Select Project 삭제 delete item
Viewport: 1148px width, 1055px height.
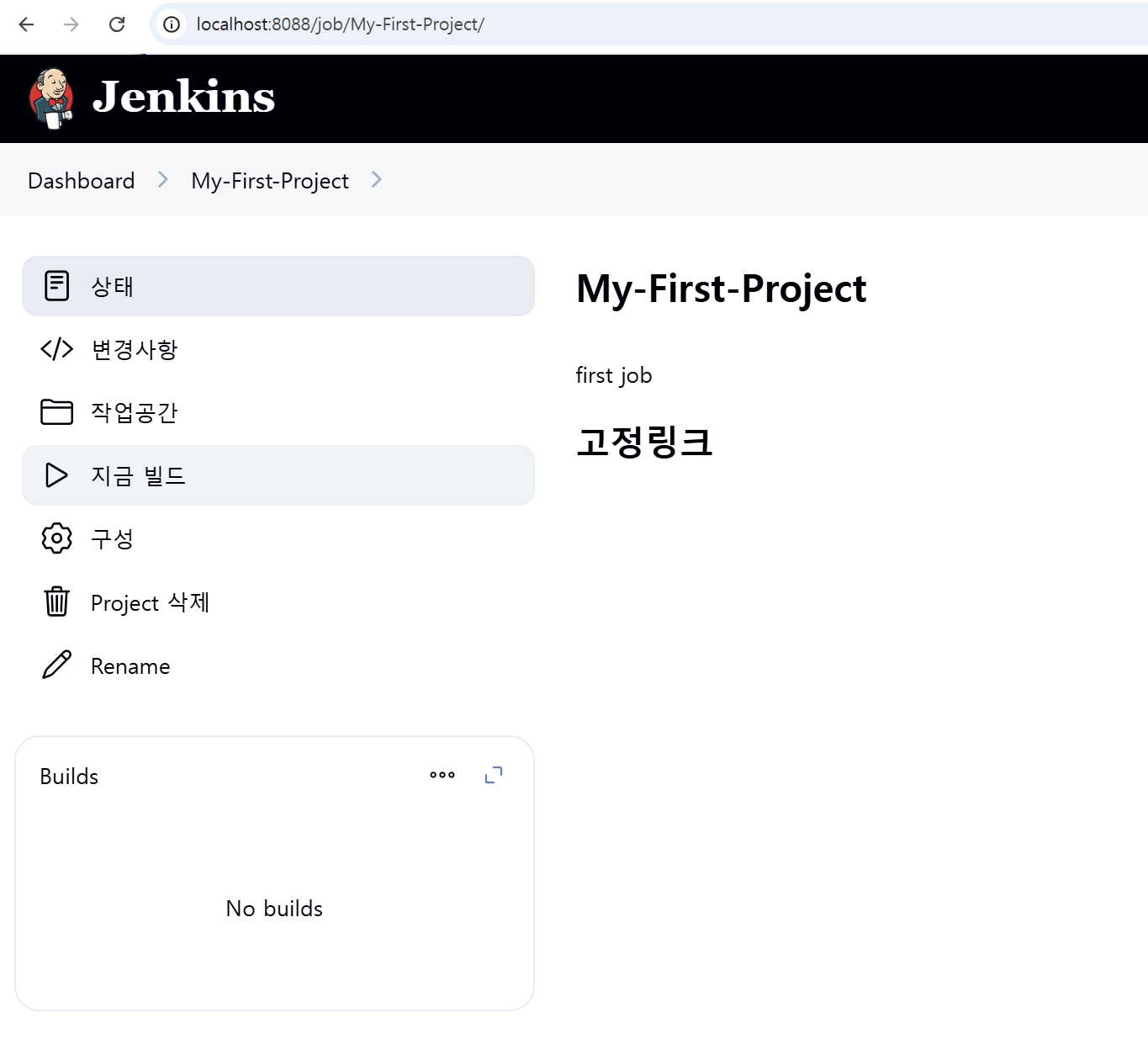click(x=278, y=602)
